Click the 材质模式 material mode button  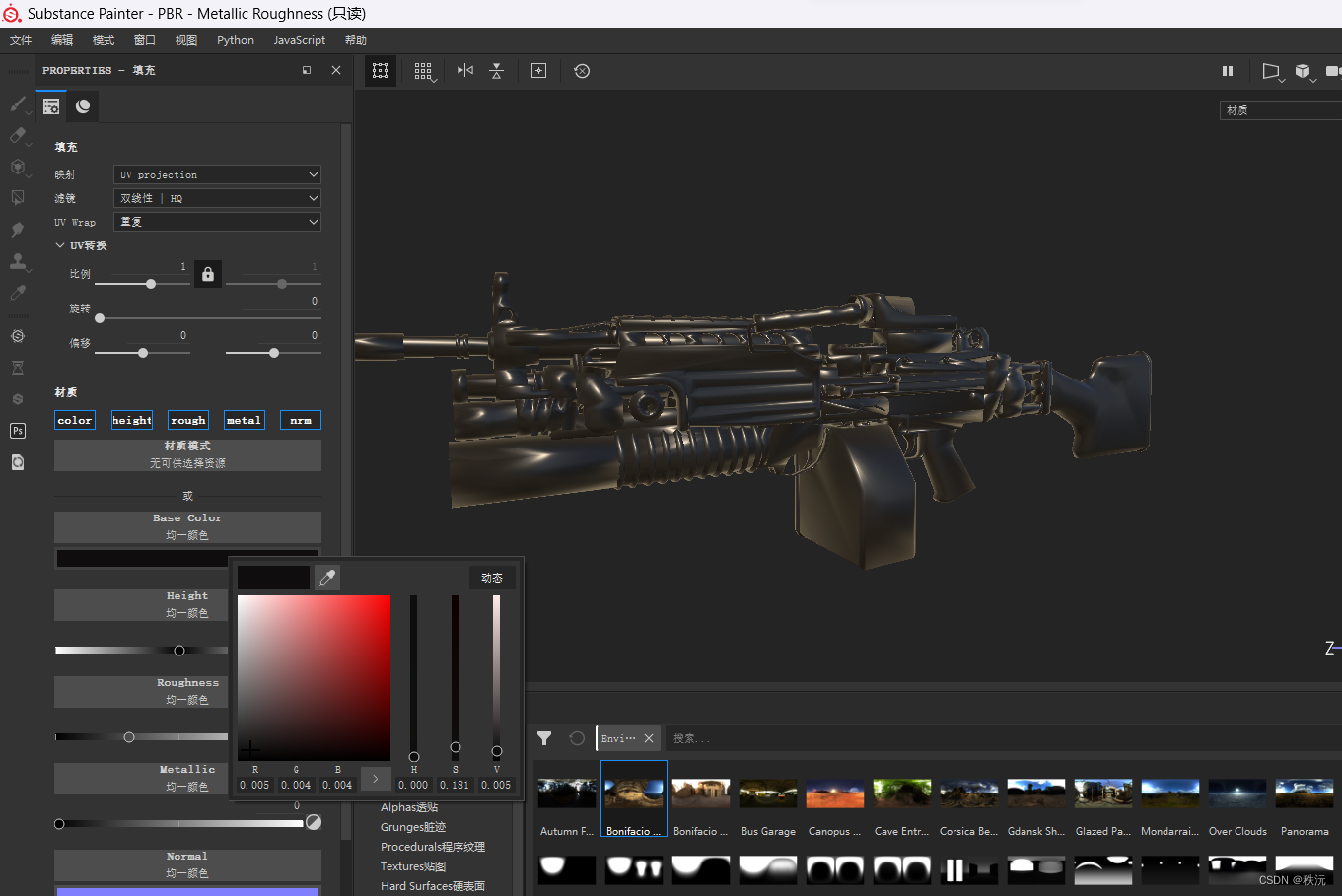(187, 454)
